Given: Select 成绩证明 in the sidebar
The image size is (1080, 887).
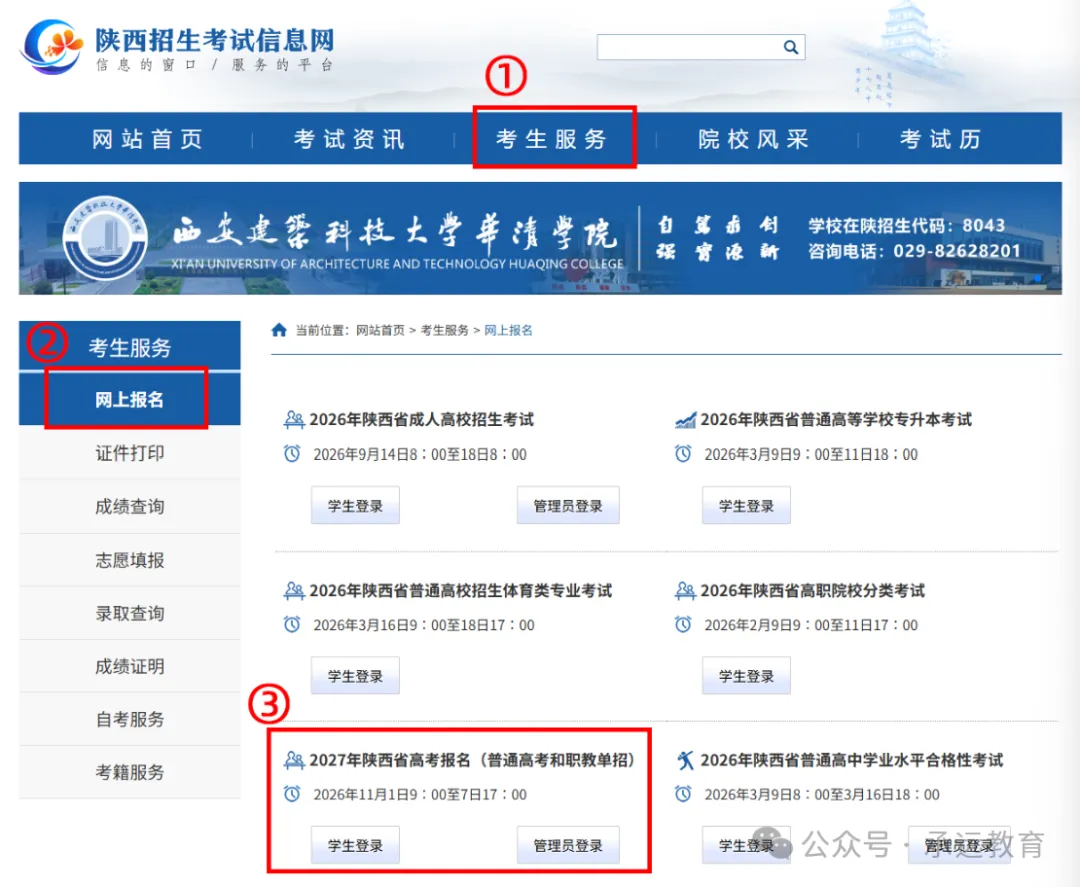Looking at the screenshot, I should pyautogui.click(x=129, y=667).
